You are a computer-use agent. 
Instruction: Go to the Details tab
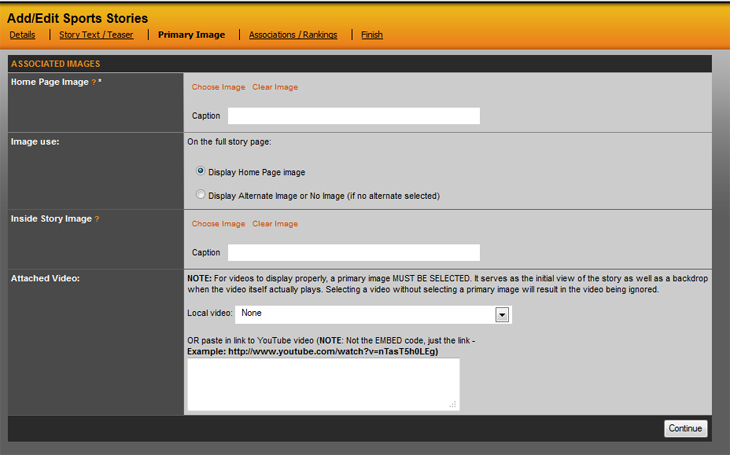pos(22,35)
